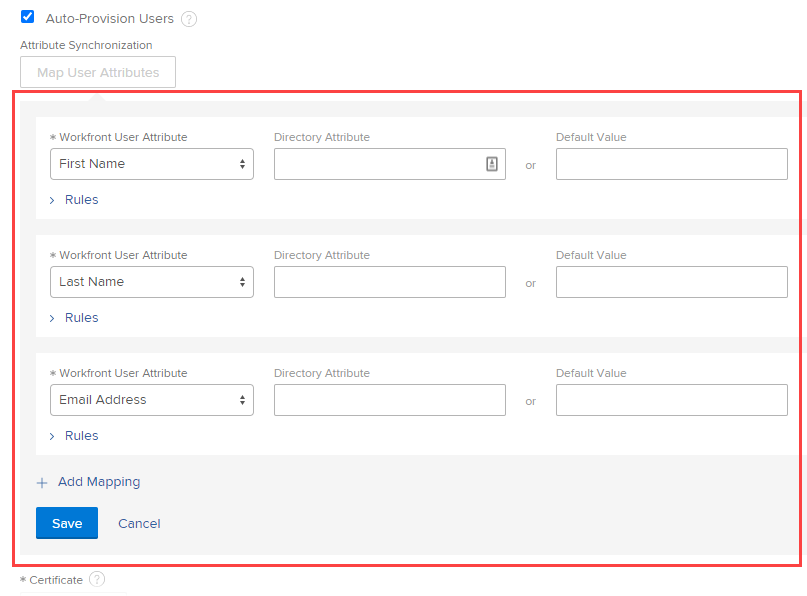Click the Auto-Provision Users help icon
807x596 pixels.
[189, 19]
